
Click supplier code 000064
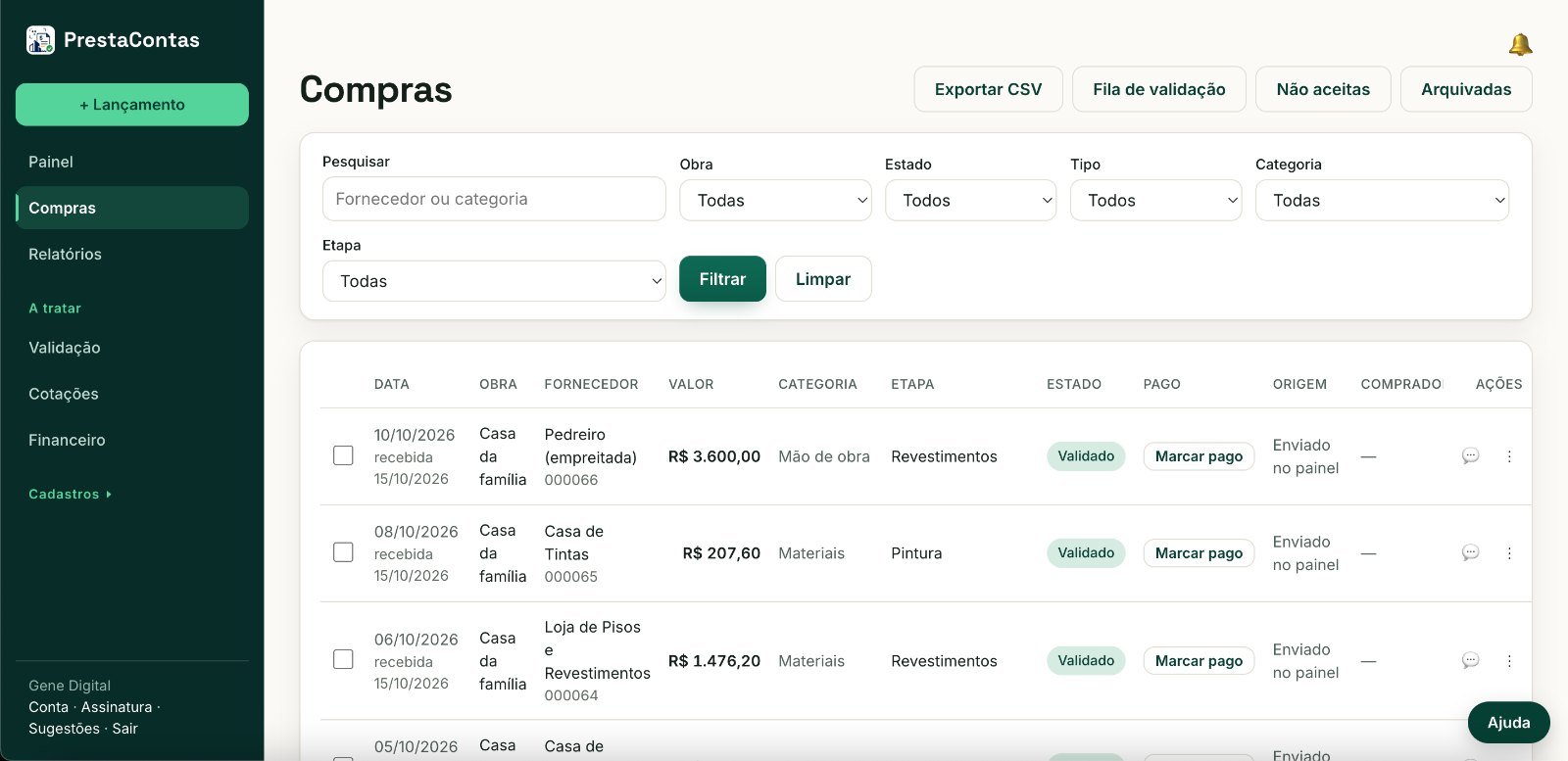tap(571, 695)
